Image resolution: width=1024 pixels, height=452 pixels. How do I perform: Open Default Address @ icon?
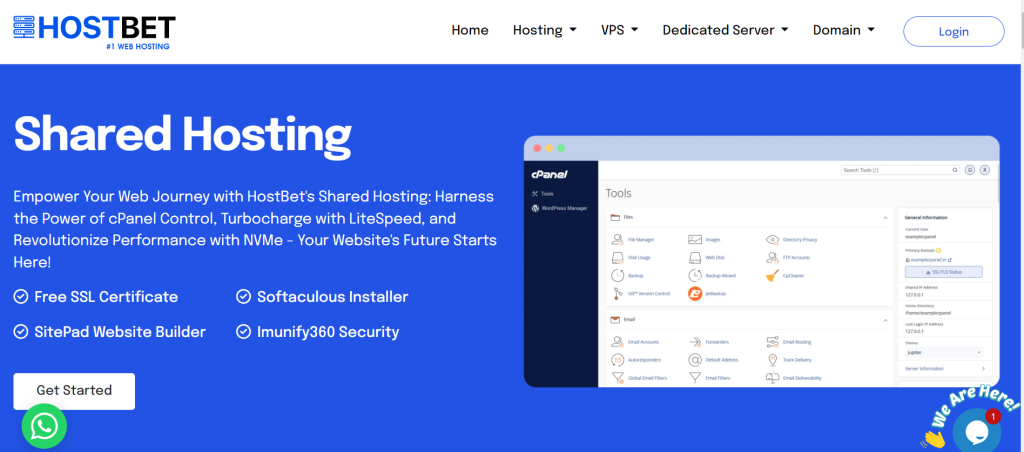click(695, 360)
